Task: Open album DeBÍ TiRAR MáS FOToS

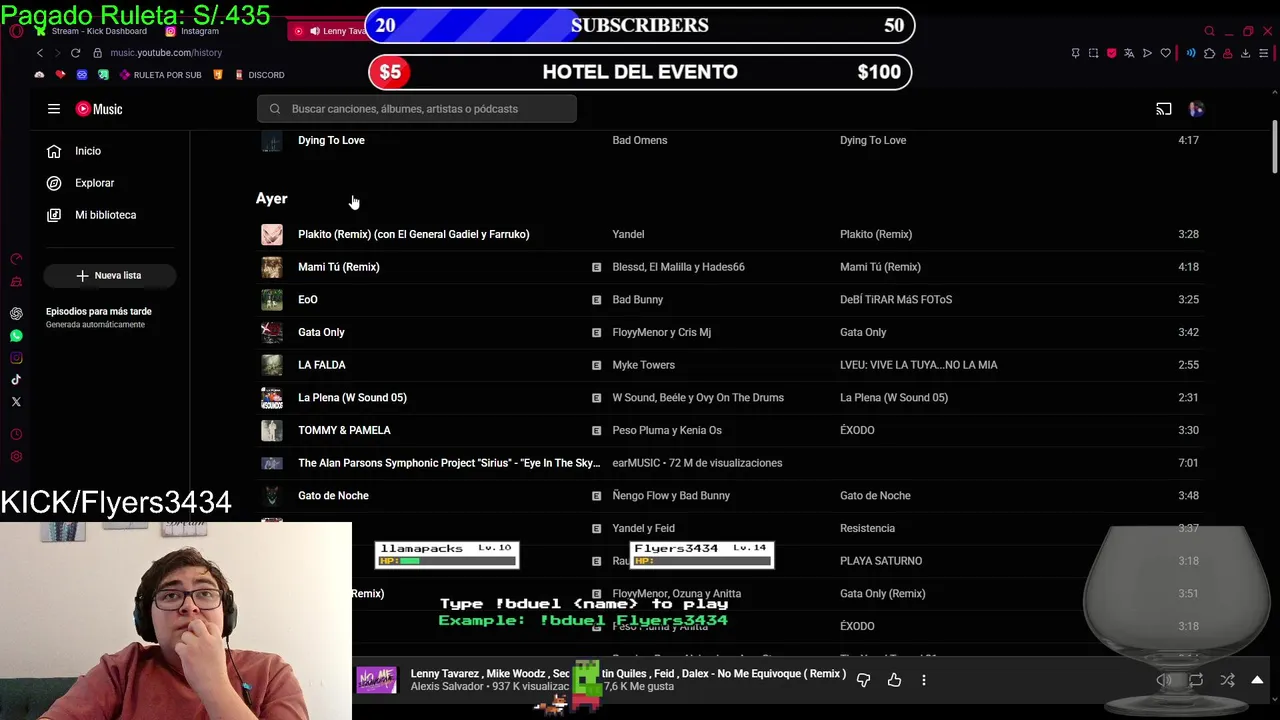Action: [x=896, y=300]
